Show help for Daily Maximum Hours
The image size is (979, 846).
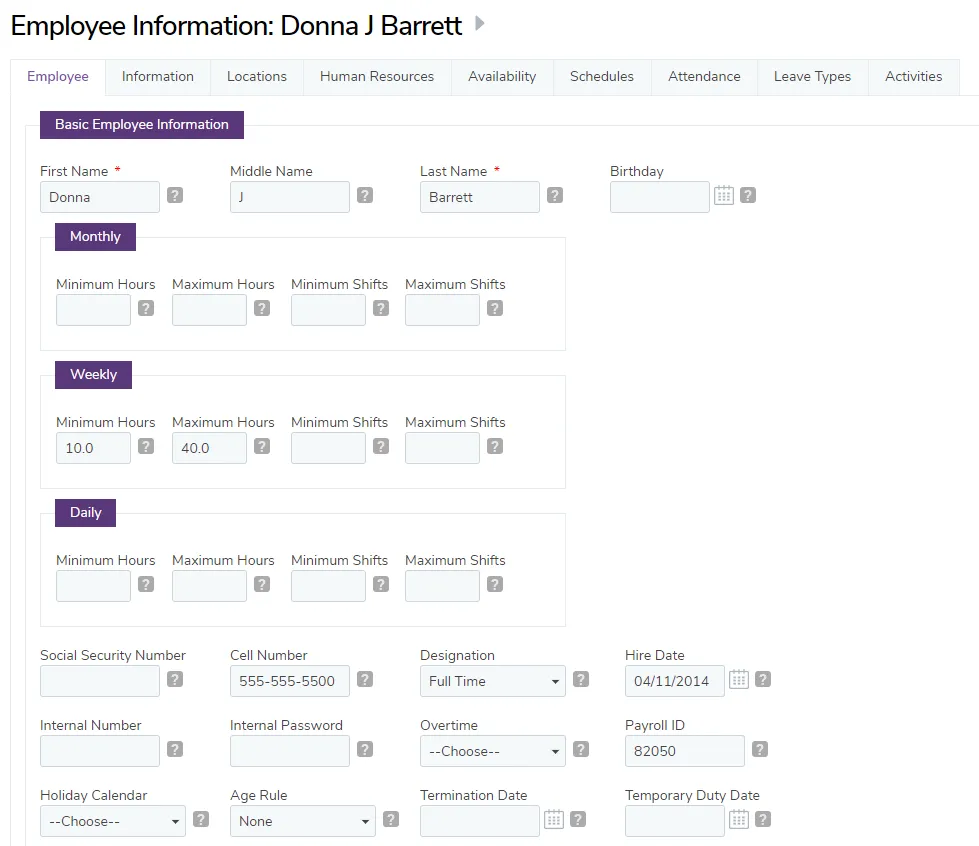pyautogui.click(x=262, y=584)
